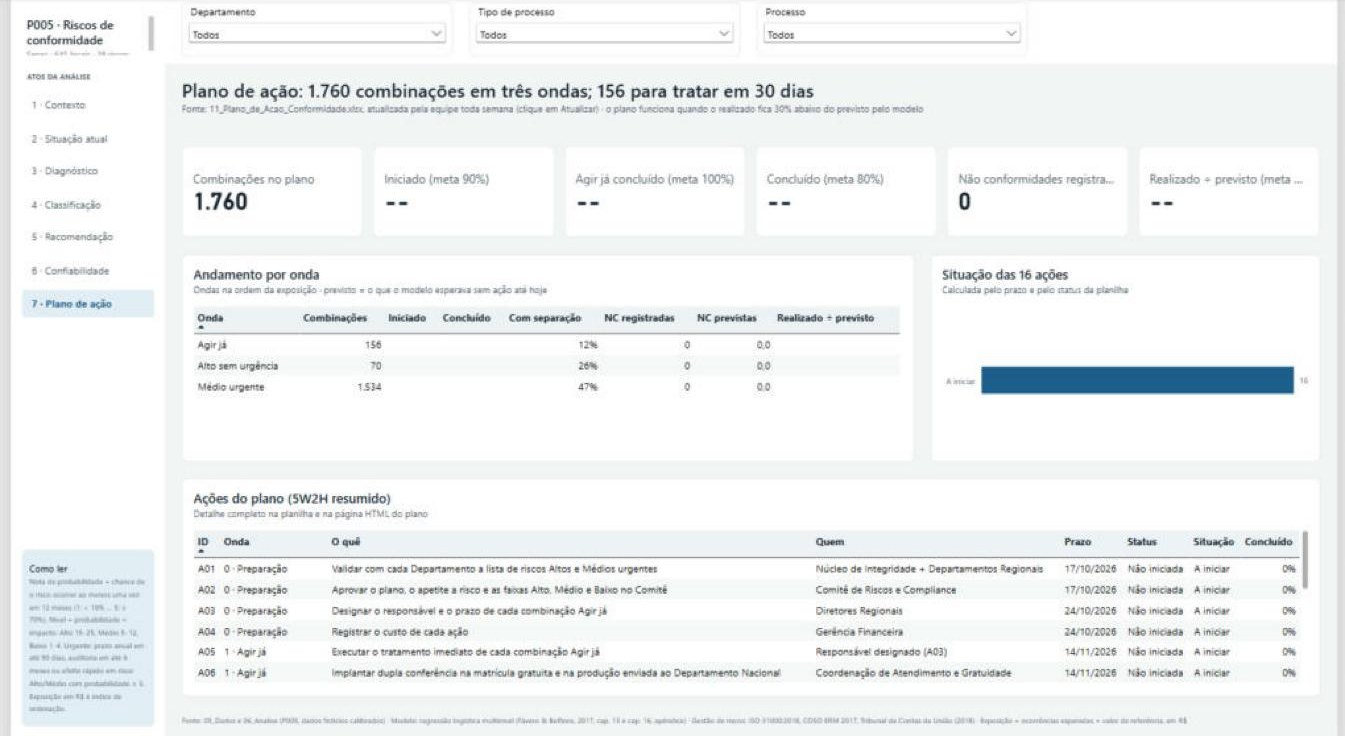Click the Comitê de Riscos e Compliance cell
This screenshot has height=736, width=1345.
click(x=886, y=590)
